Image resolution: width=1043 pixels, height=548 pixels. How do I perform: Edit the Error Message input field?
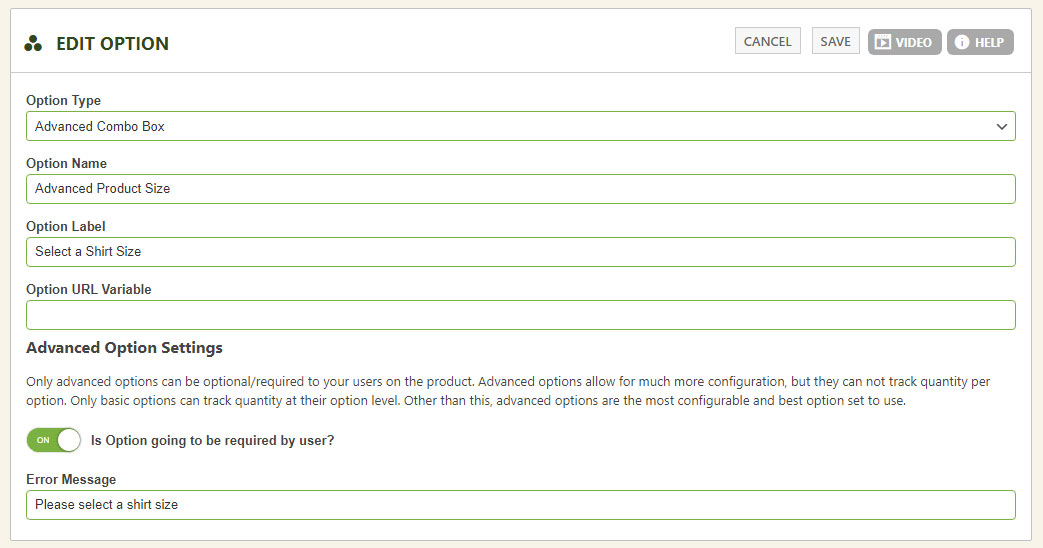click(521, 505)
